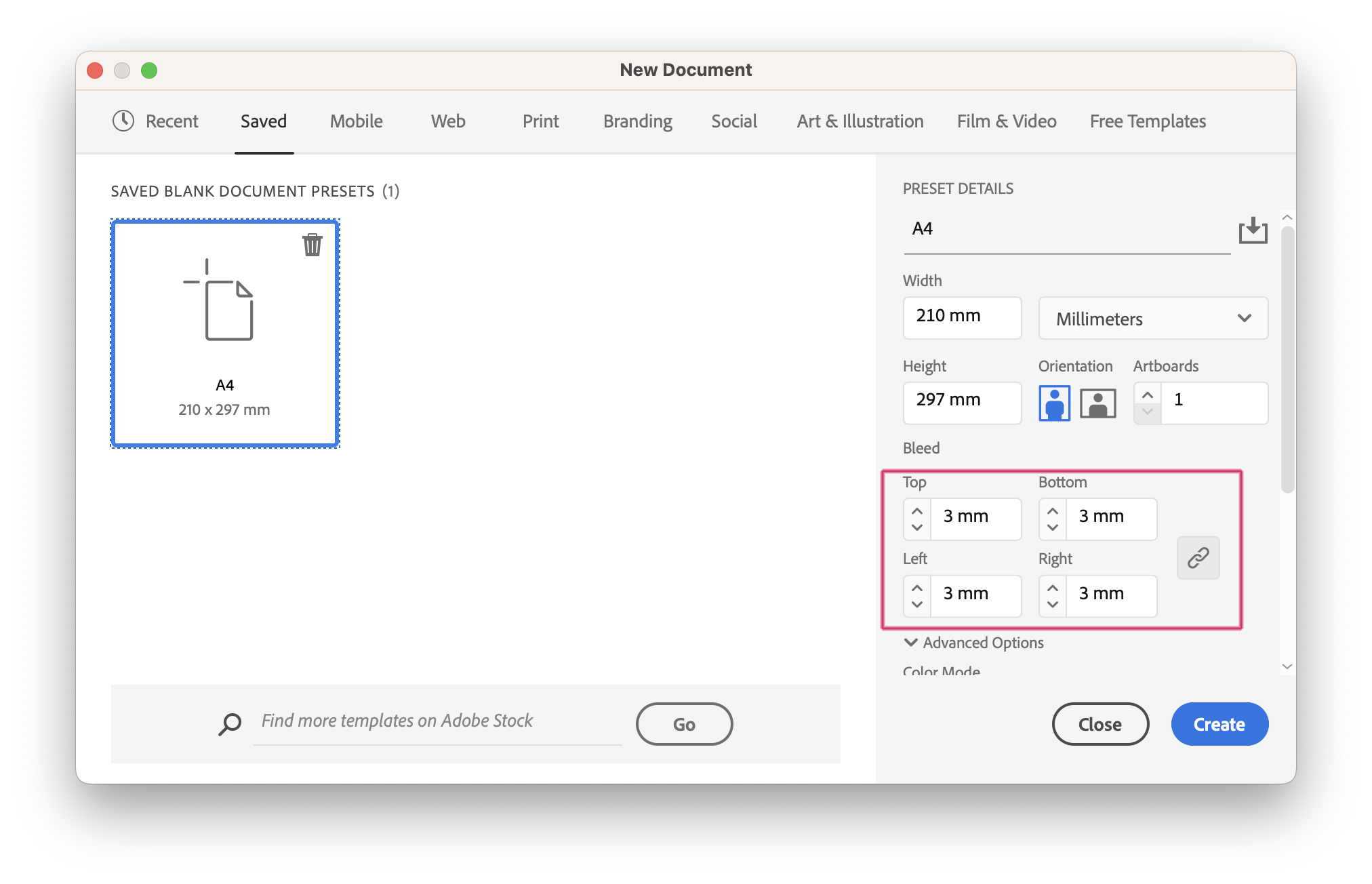Click the Adobe Stock search magnifier icon
The width and height of the screenshot is (1372, 884).
click(x=230, y=723)
